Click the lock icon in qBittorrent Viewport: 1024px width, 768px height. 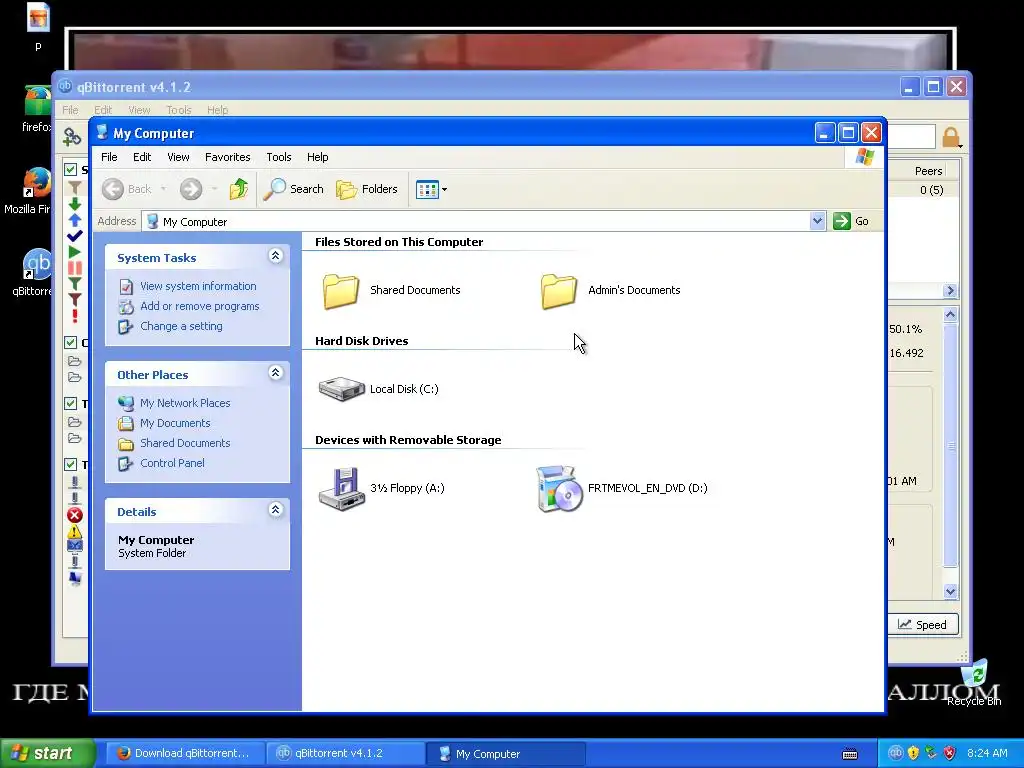click(950, 137)
